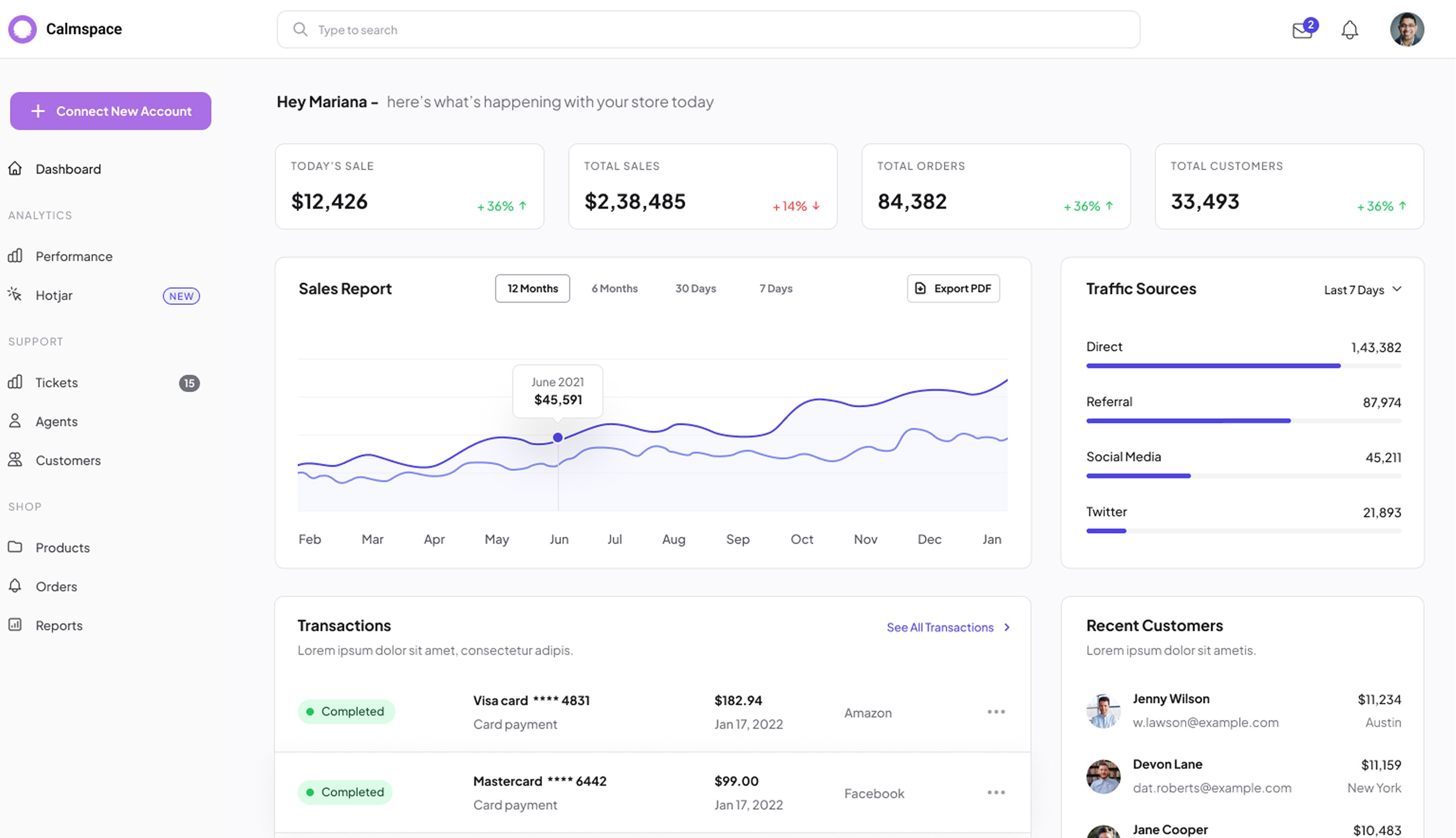1456x838 pixels.
Task: Click the notifications bell icon
Action: pyautogui.click(x=1349, y=30)
